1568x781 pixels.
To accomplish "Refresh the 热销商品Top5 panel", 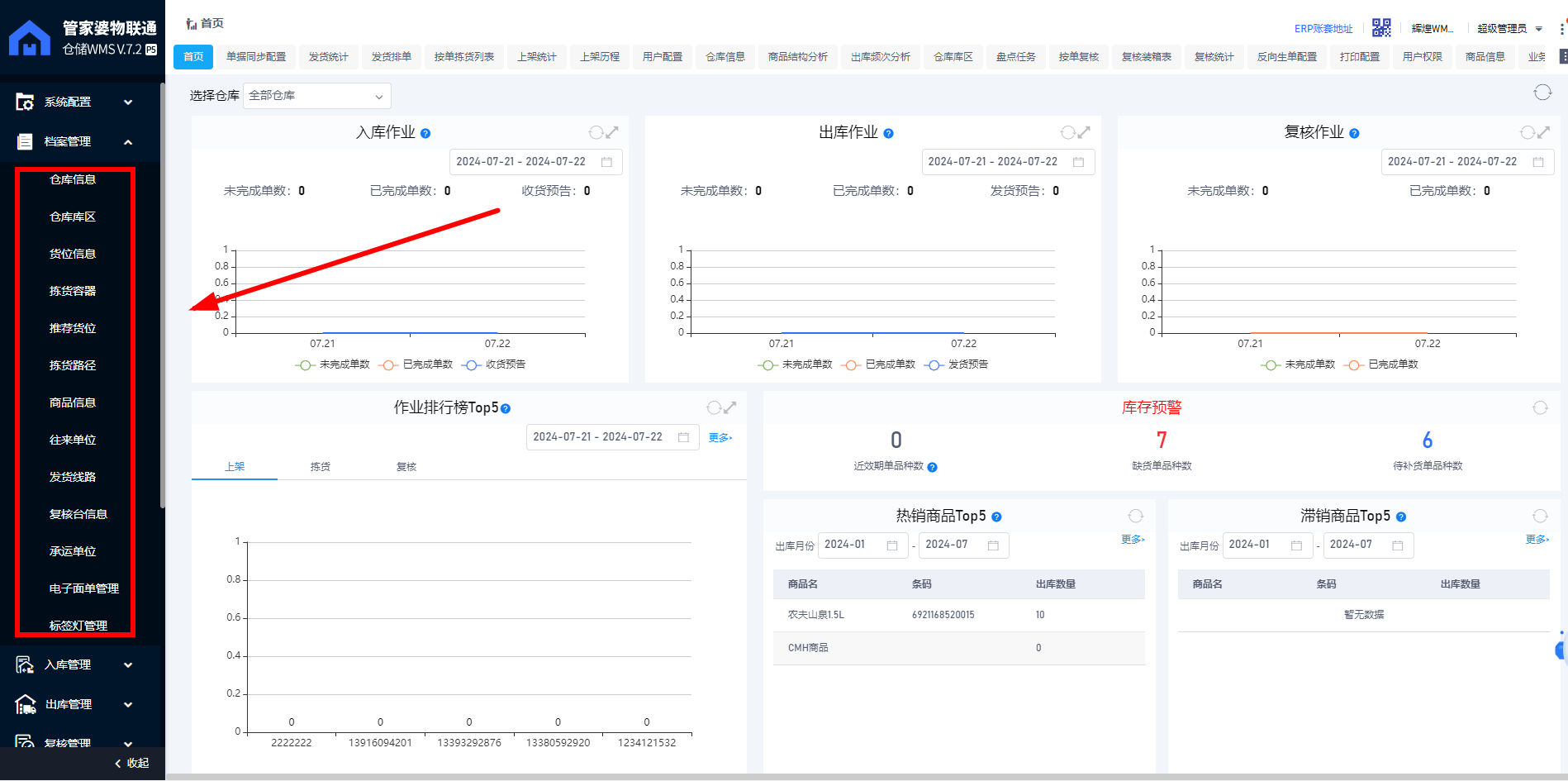I will tap(1136, 516).
